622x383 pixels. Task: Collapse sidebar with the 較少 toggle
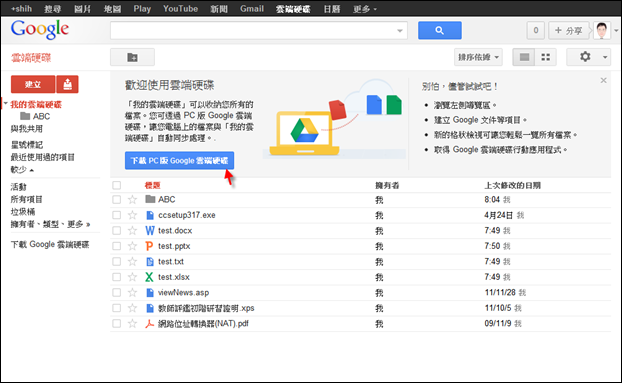click(22, 170)
